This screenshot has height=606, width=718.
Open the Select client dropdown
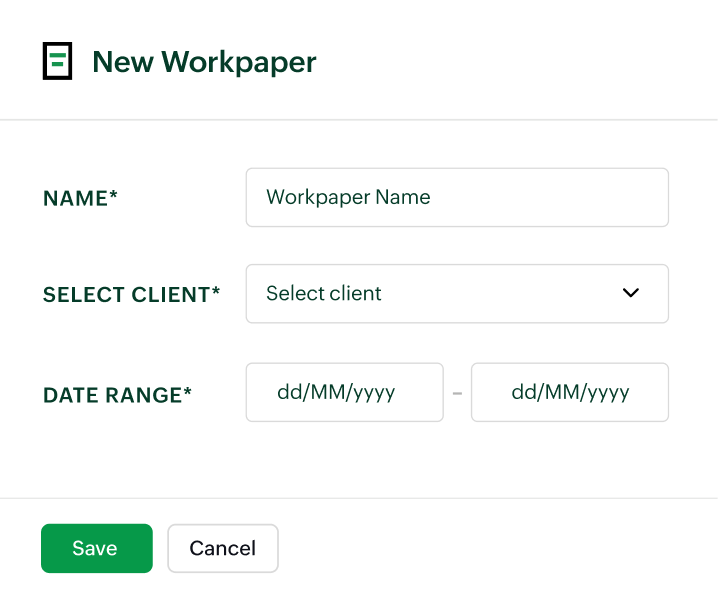456,293
